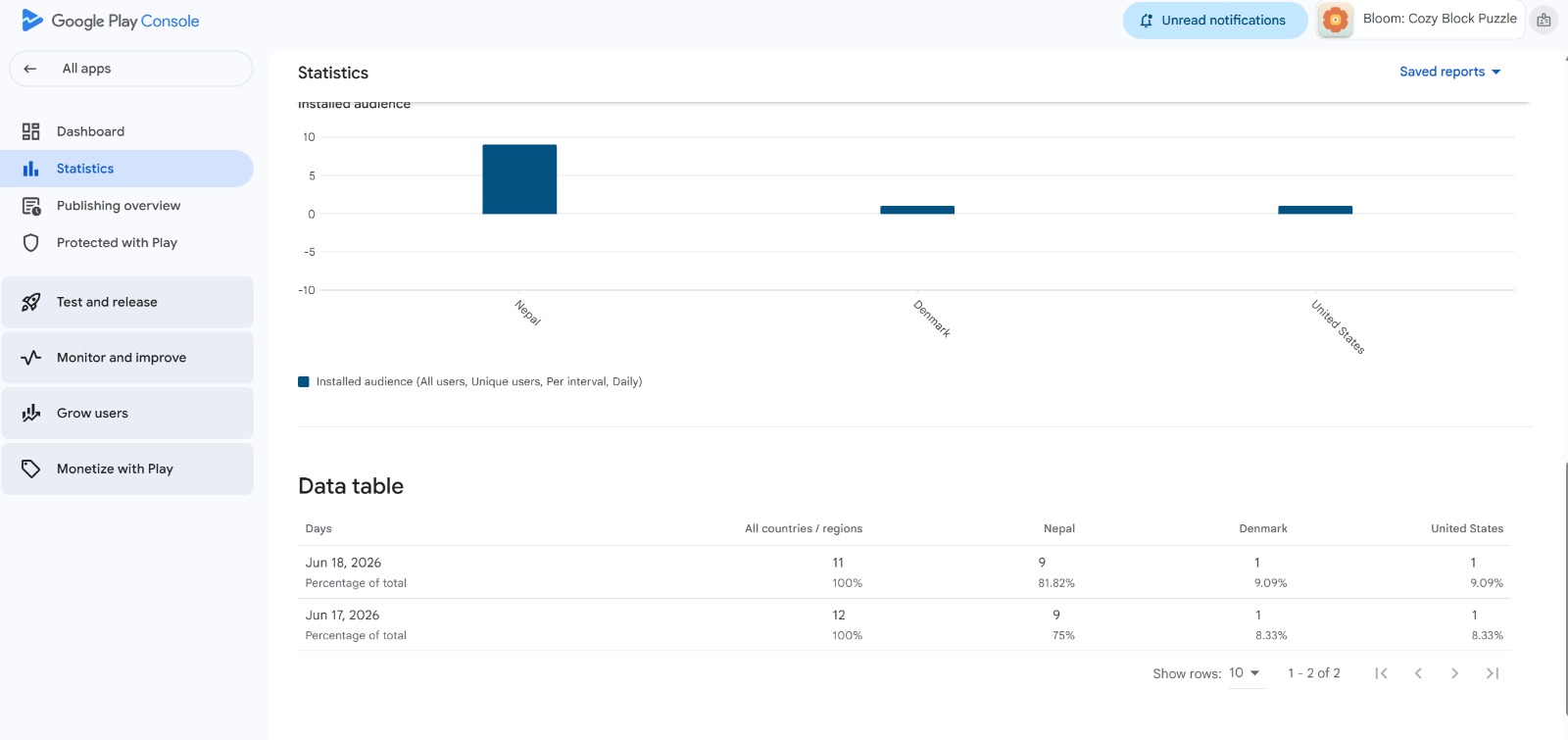Click the Google Play Console logo

(x=110, y=21)
